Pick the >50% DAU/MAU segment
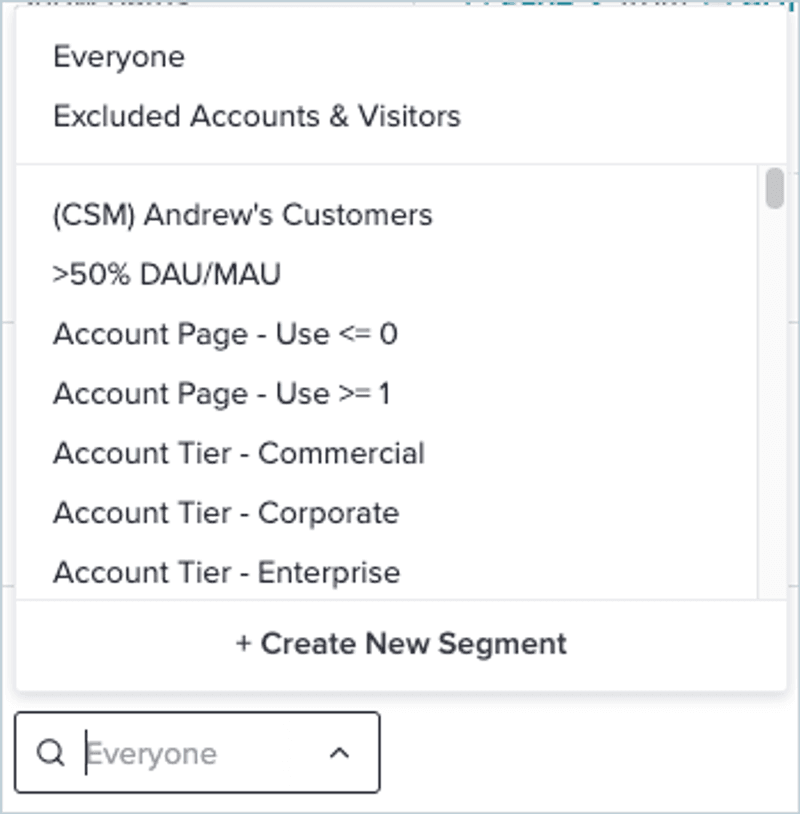This screenshot has height=814, width=800. [166, 274]
